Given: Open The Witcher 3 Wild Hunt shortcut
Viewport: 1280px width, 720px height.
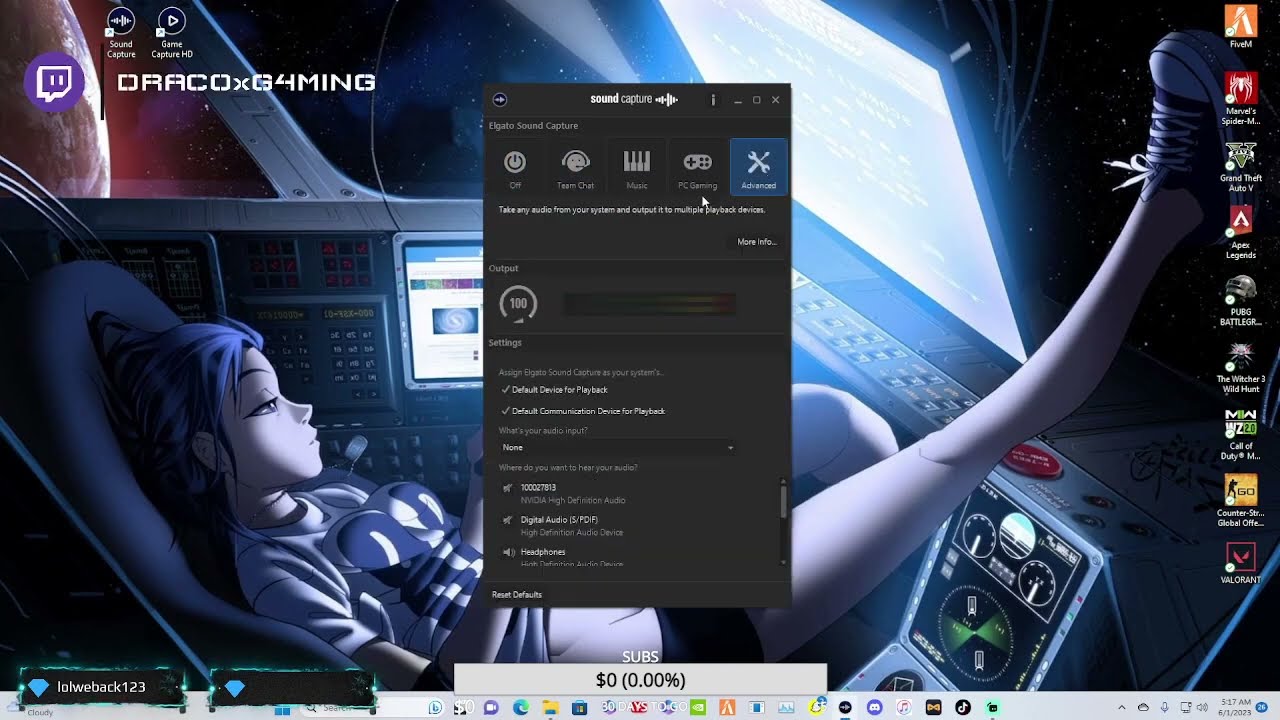Looking at the screenshot, I should 1241,368.
